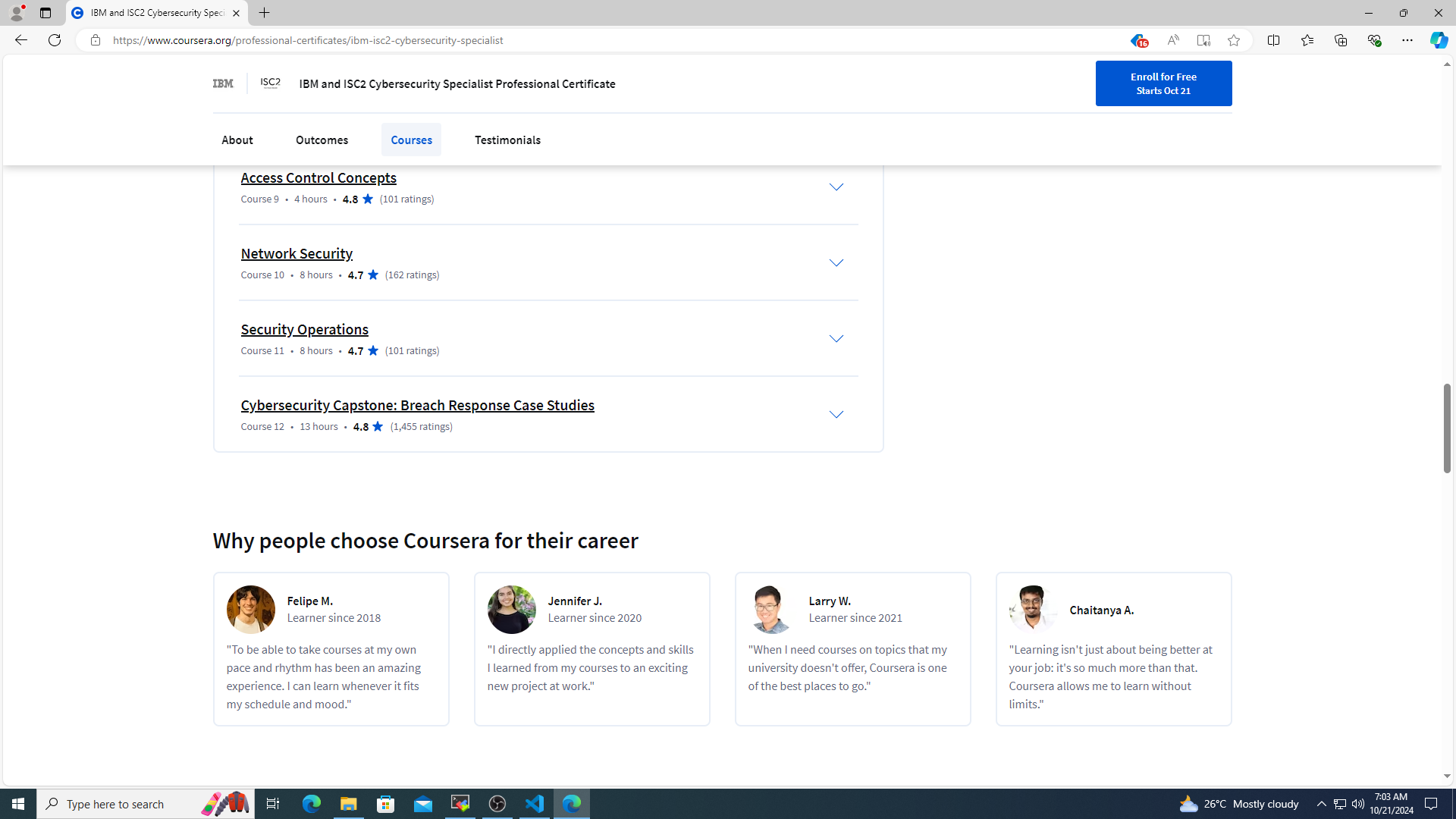Go to Outcomes section tab
Screen dimensions: 1456x819
tap(322, 140)
